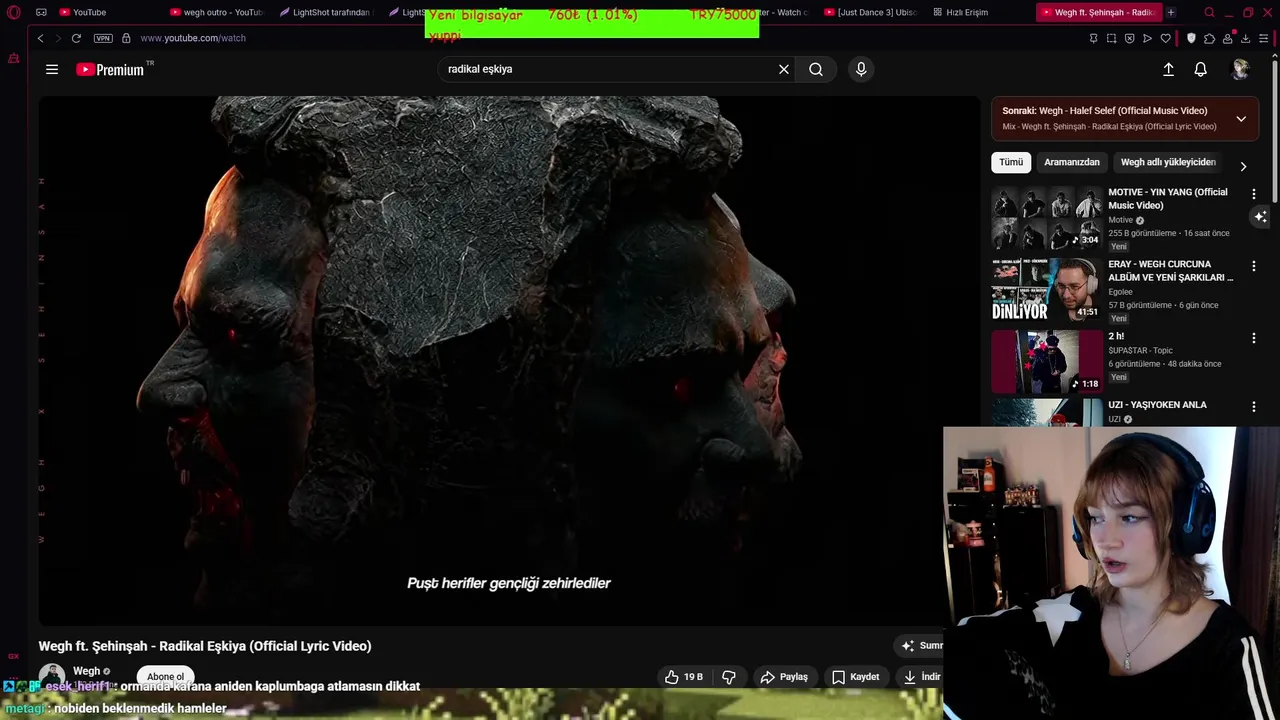Viewport: 1280px width, 720px height.
Task: Open the Wegh channel name link
Action: pyautogui.click(x=86, y=671)
